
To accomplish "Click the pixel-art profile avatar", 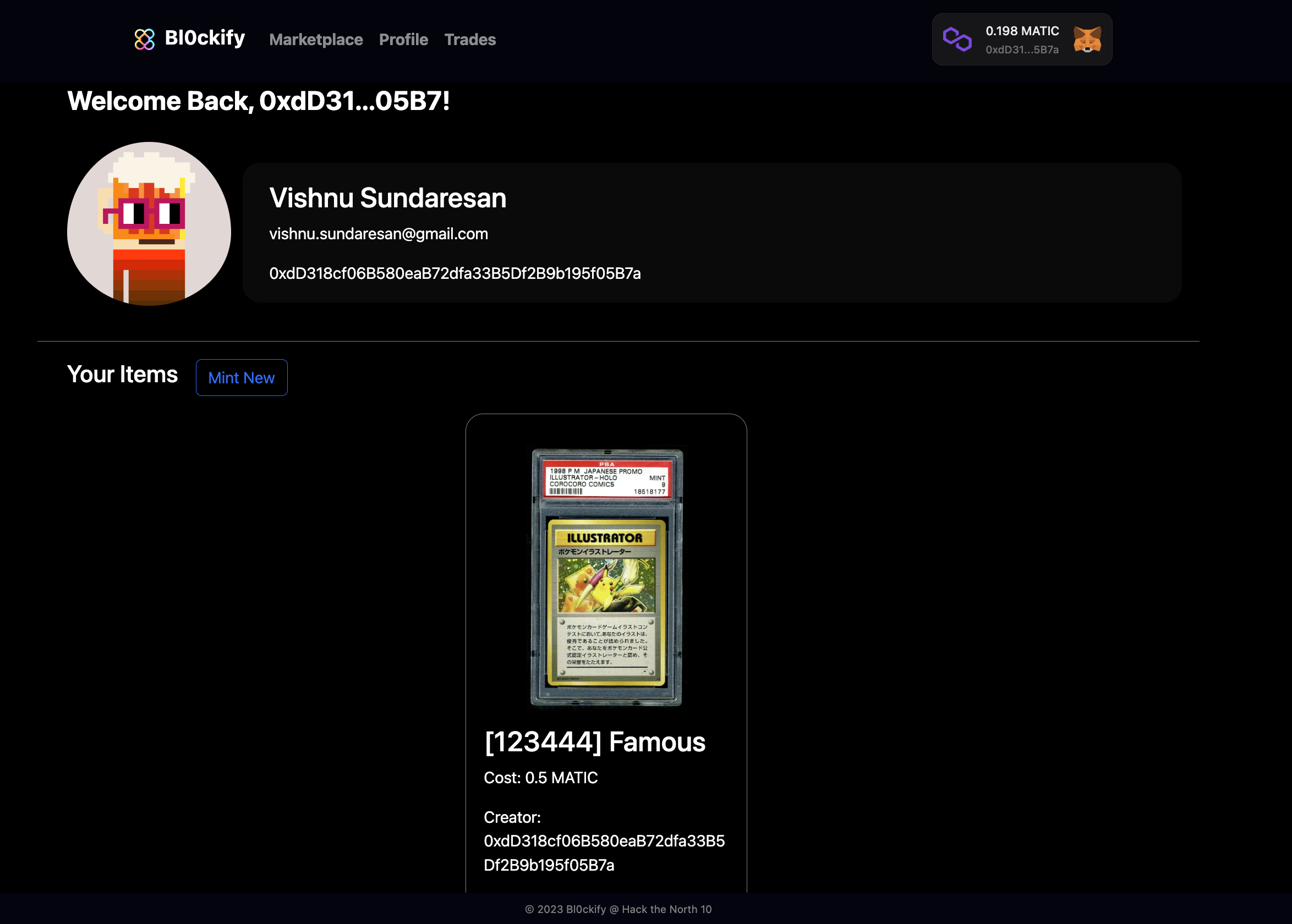I will point(149,224).
